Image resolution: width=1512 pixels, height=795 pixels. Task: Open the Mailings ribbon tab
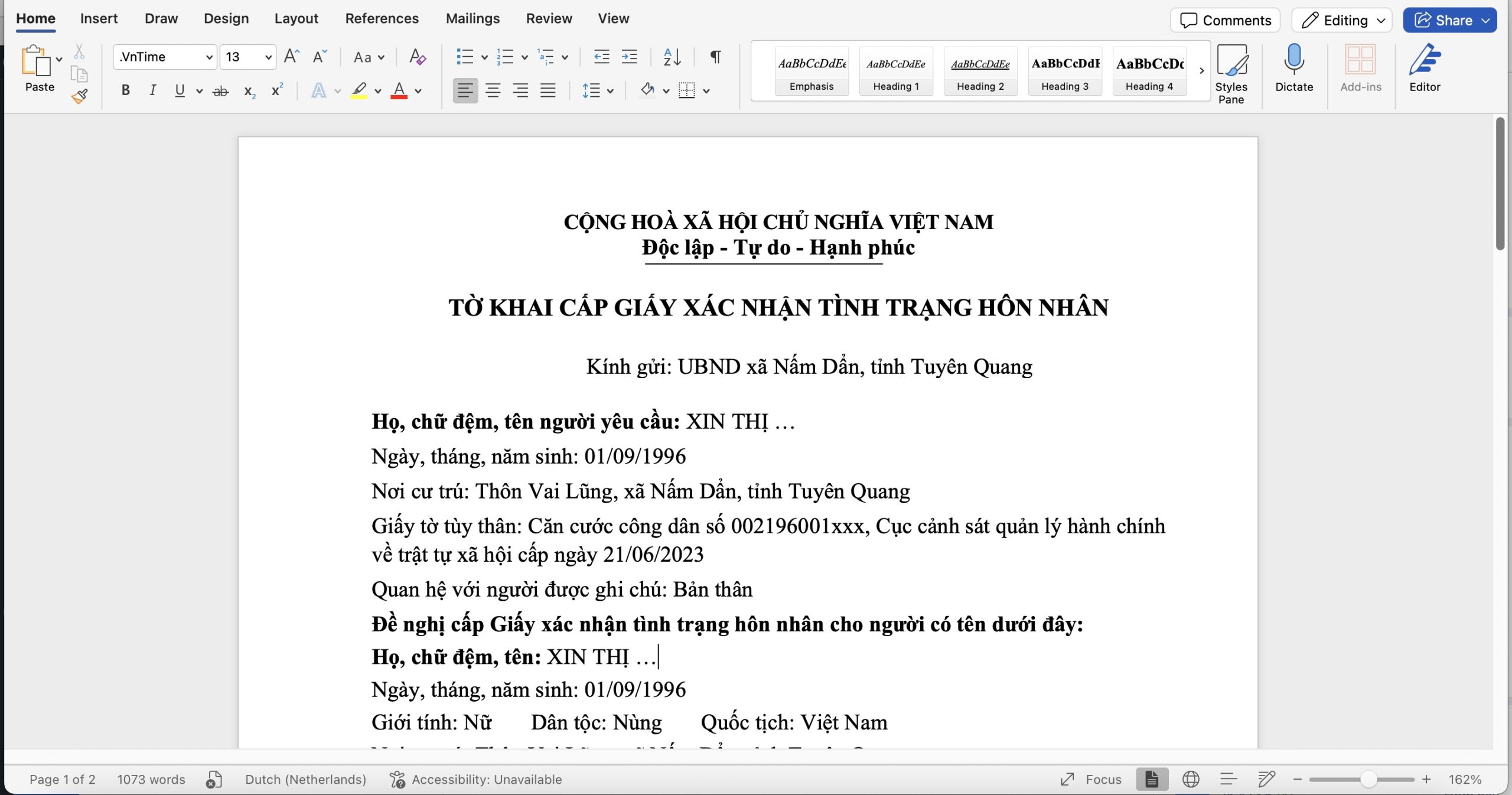(x=472, y=18)
